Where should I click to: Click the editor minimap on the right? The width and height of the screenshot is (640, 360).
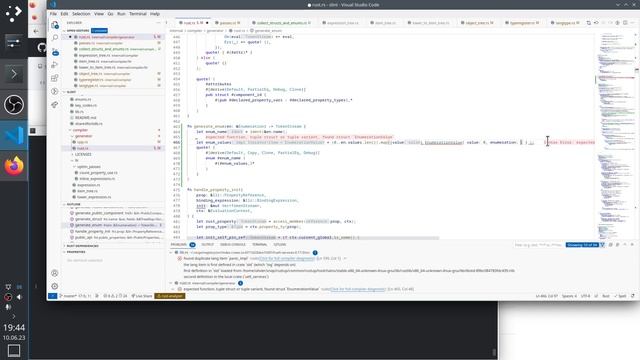615,135
